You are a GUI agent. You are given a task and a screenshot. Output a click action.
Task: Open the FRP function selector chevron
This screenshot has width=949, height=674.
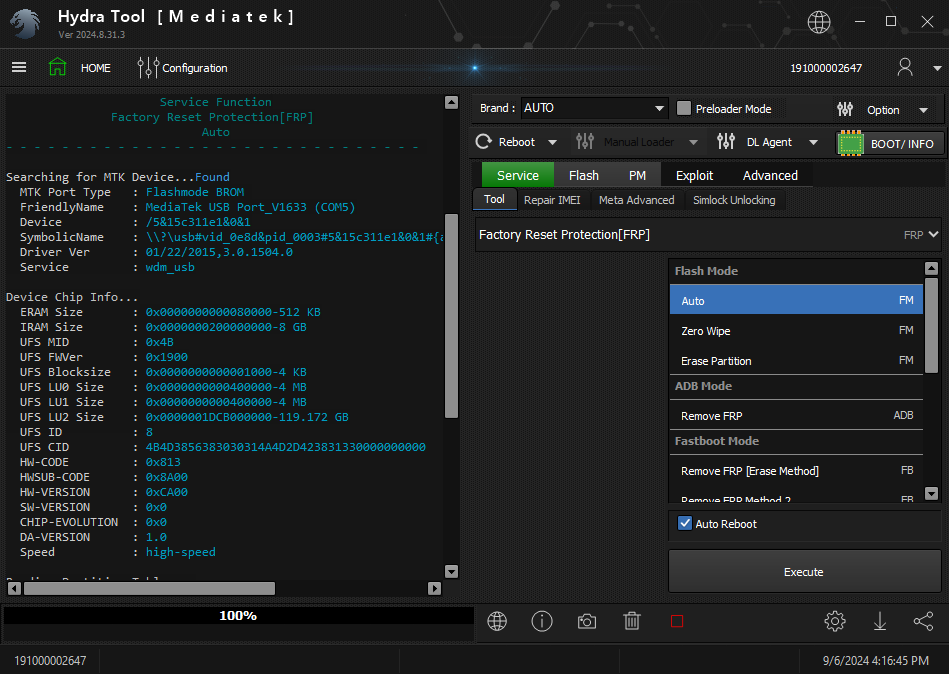(x=933, y=234)
